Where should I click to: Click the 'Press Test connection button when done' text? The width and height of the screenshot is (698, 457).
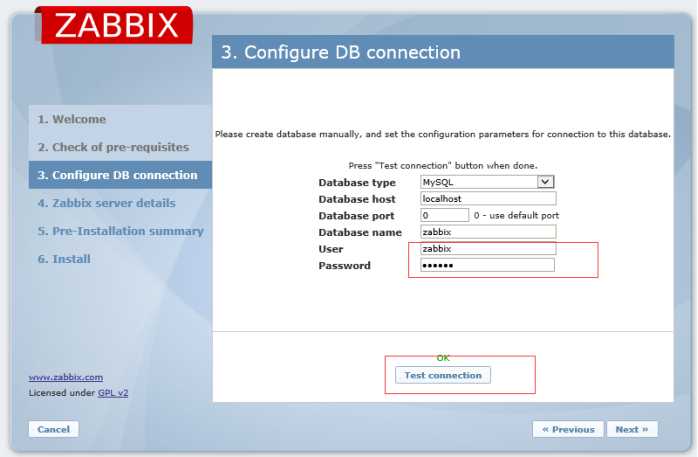(x=443, y=166)
